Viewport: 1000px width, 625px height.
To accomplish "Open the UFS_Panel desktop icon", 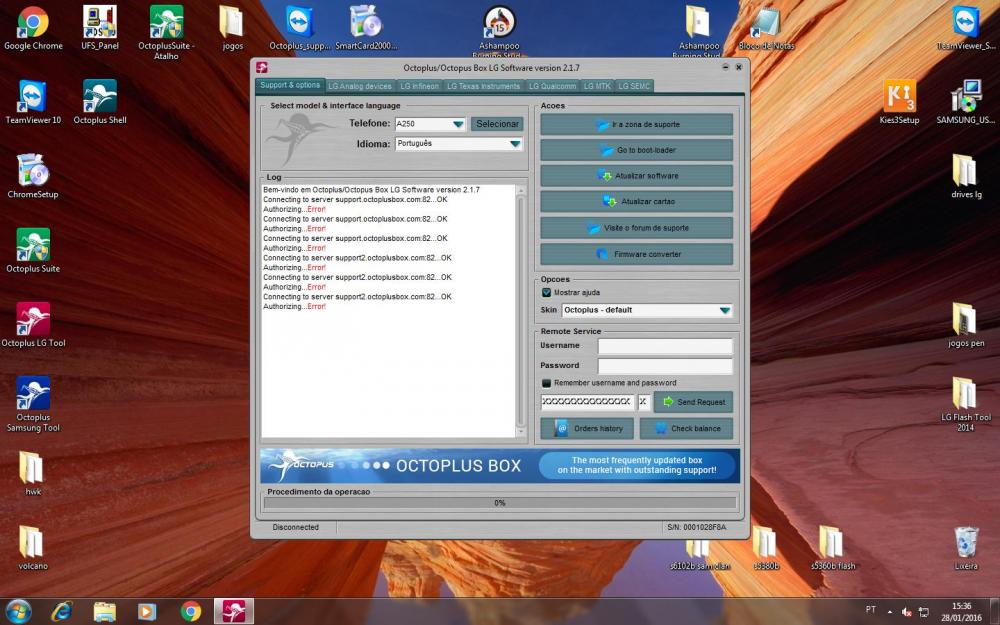I will point(99,28).
